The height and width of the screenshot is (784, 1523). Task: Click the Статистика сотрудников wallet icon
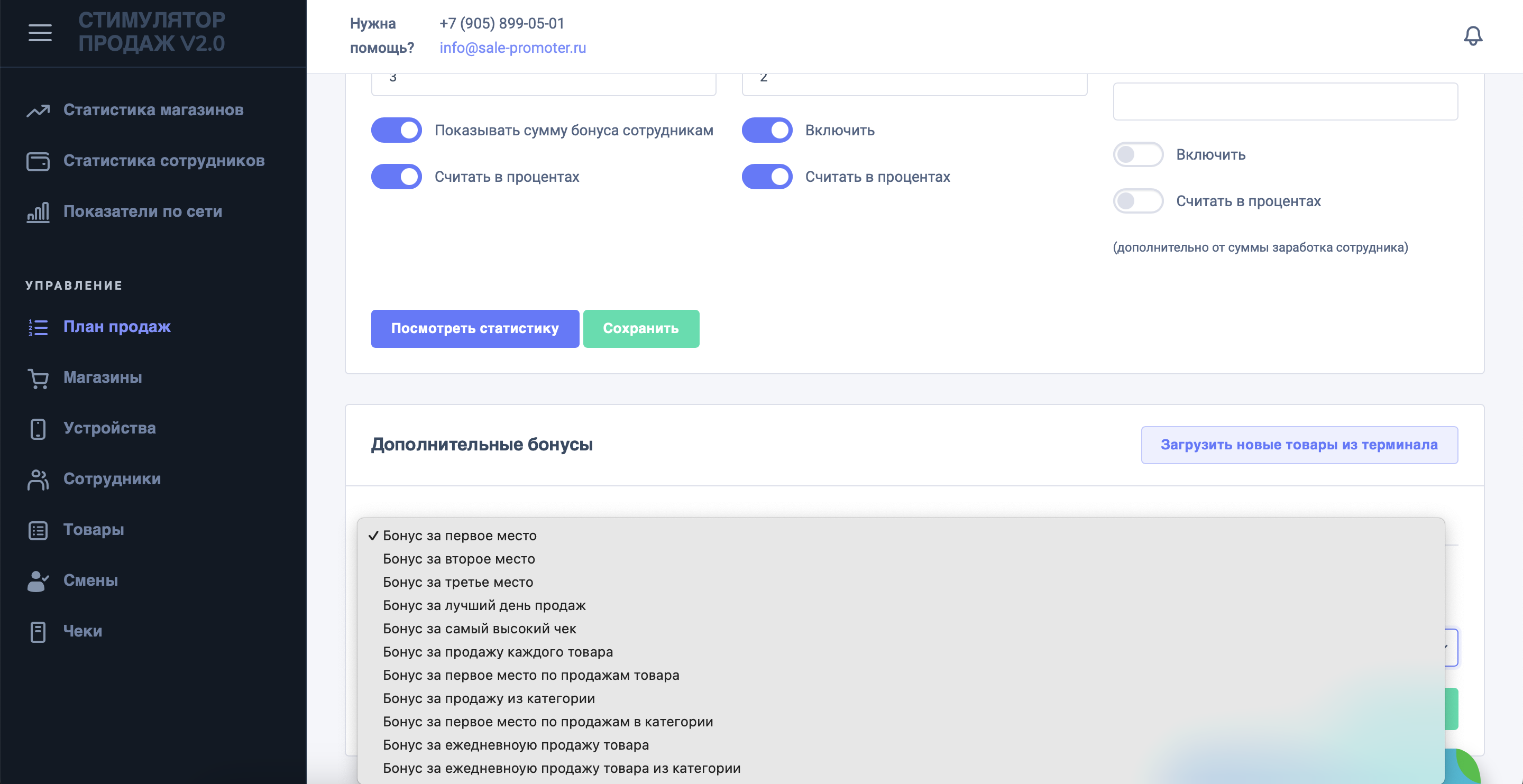coord(38,161)
